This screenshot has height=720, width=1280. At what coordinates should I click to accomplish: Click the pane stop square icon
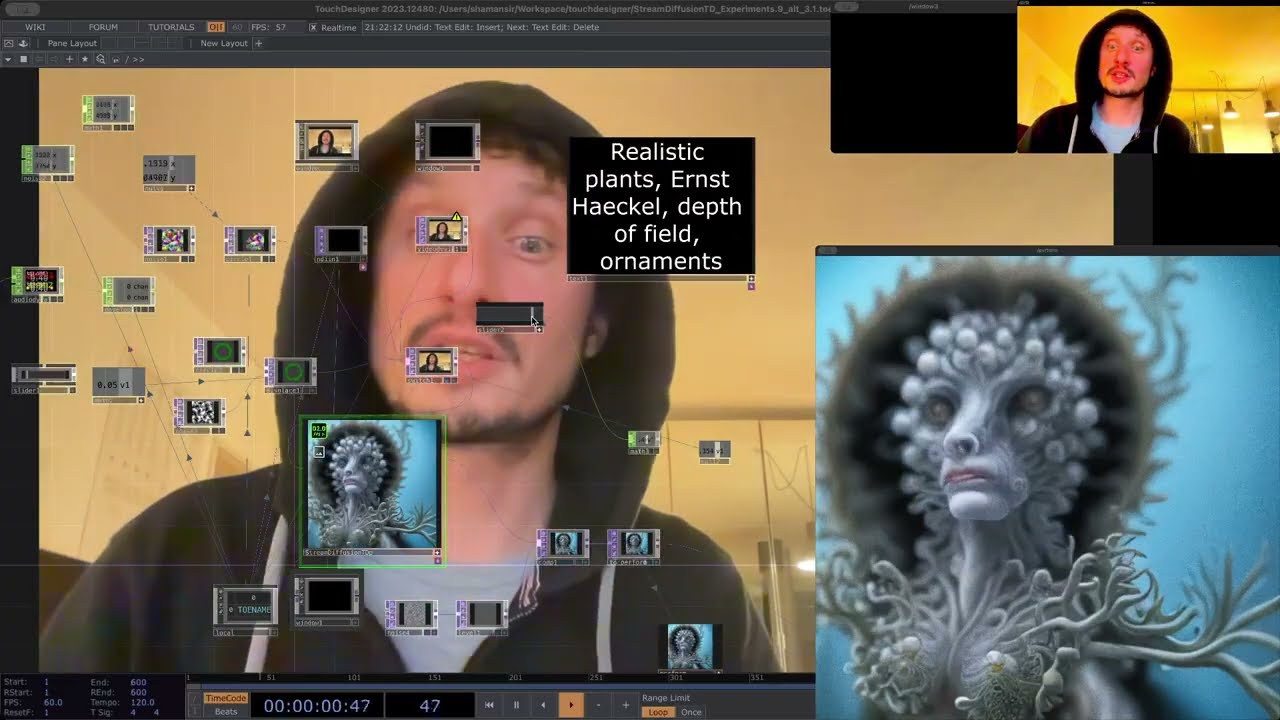(x=24, y=60)
